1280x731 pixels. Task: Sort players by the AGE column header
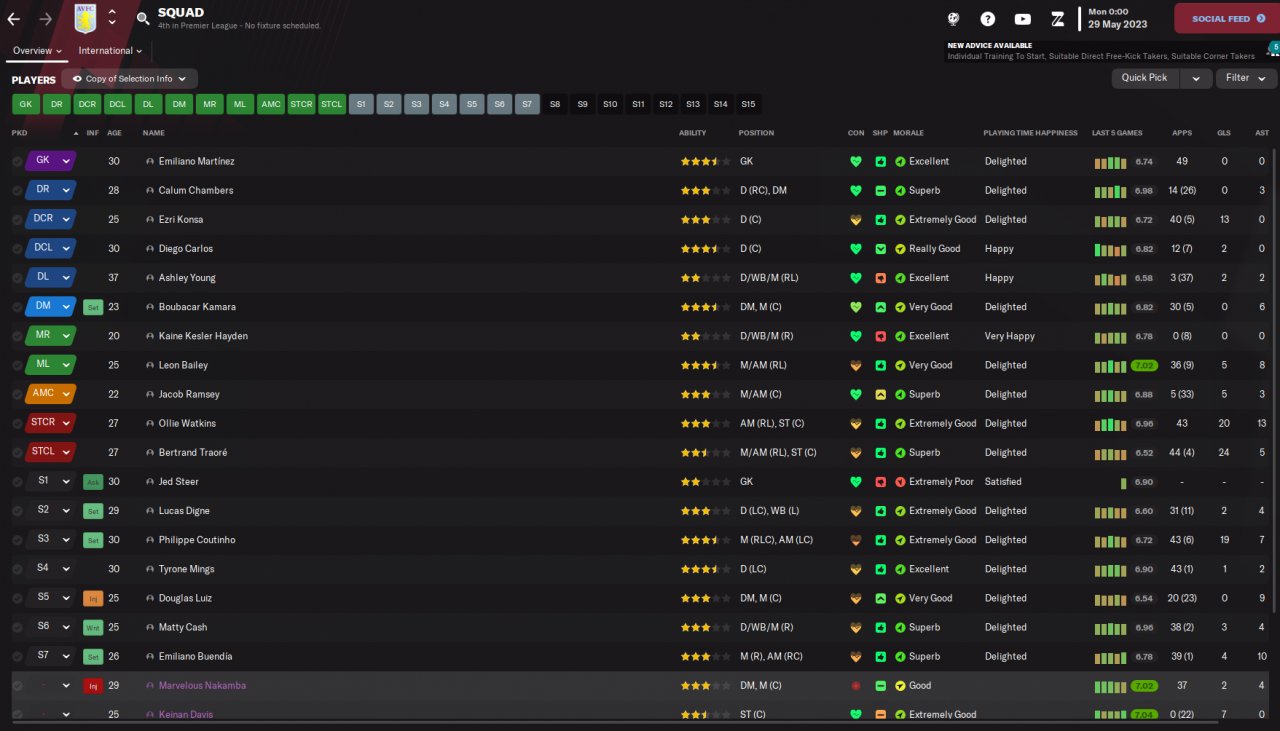pos(114,133)
